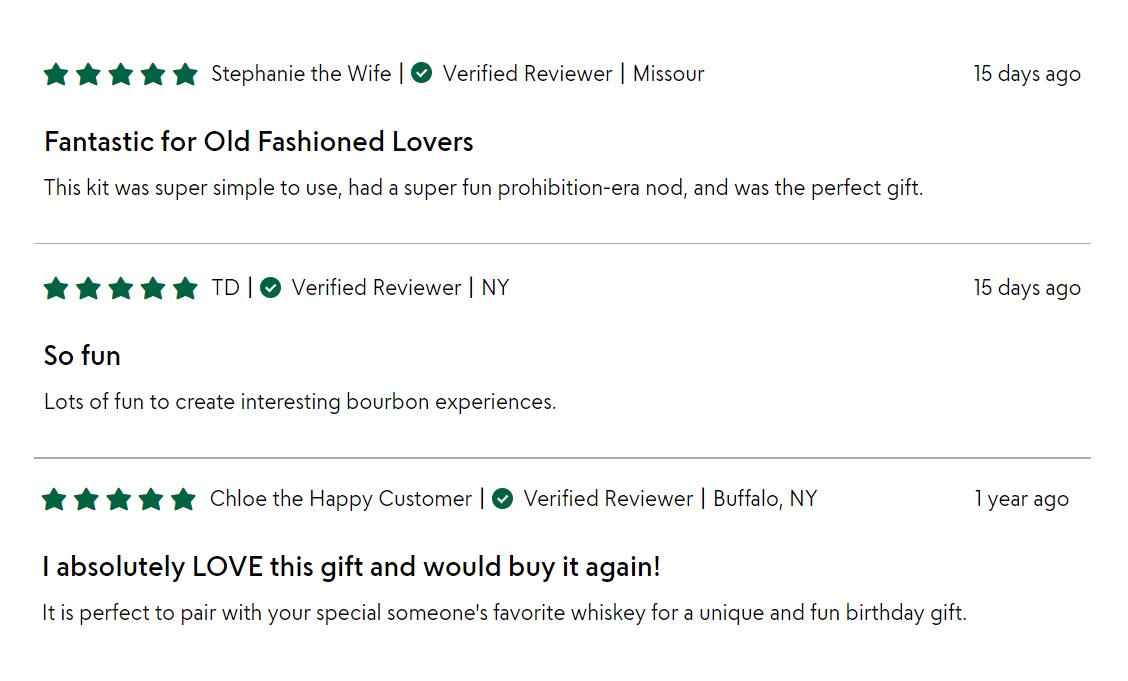Click the '1 year ago' timestamp
This screenshot has width=1128, height=681.
tap(1022, 499)
